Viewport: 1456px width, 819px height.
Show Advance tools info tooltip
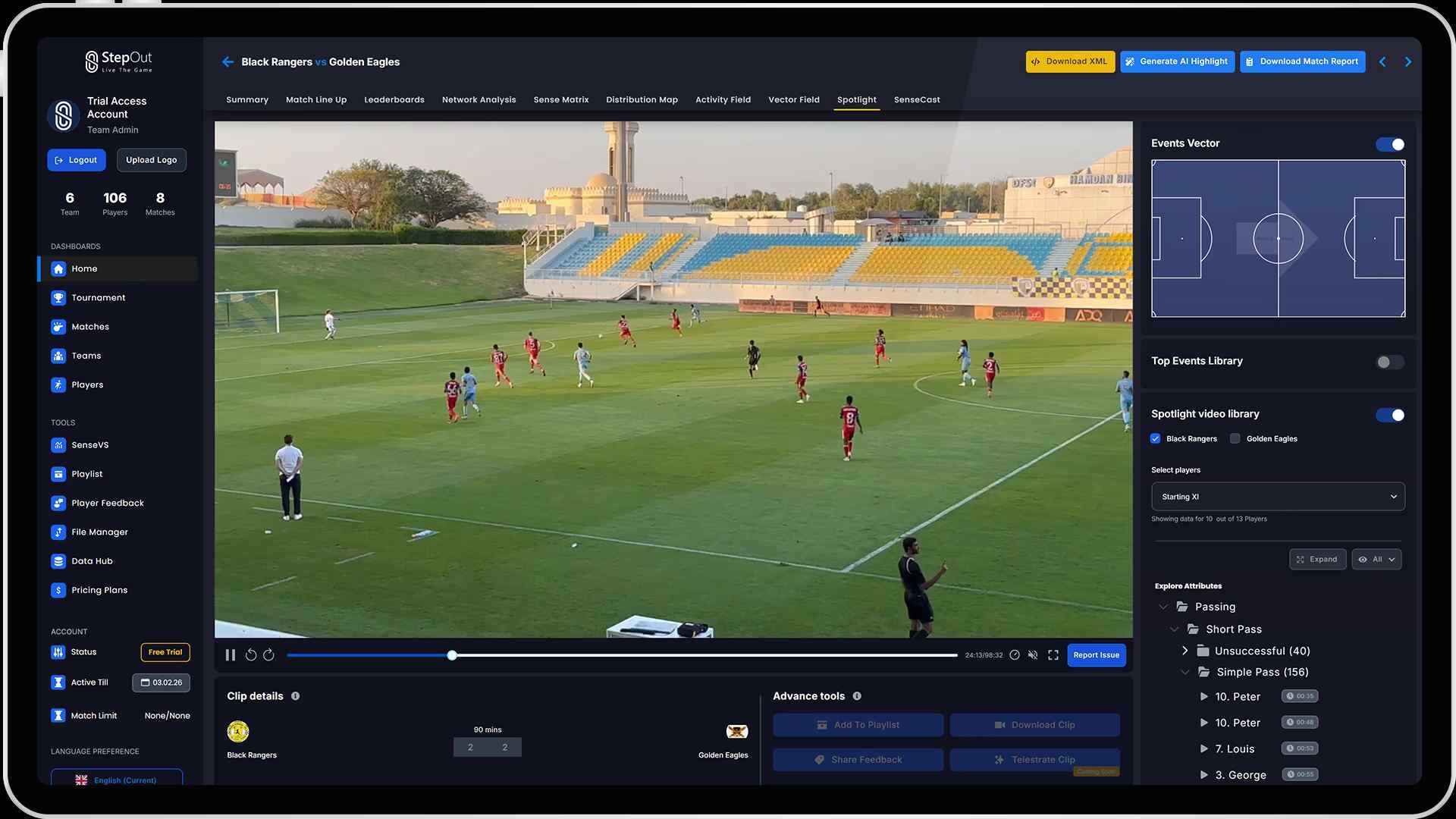pyautogui.click(x=857, y=696)
